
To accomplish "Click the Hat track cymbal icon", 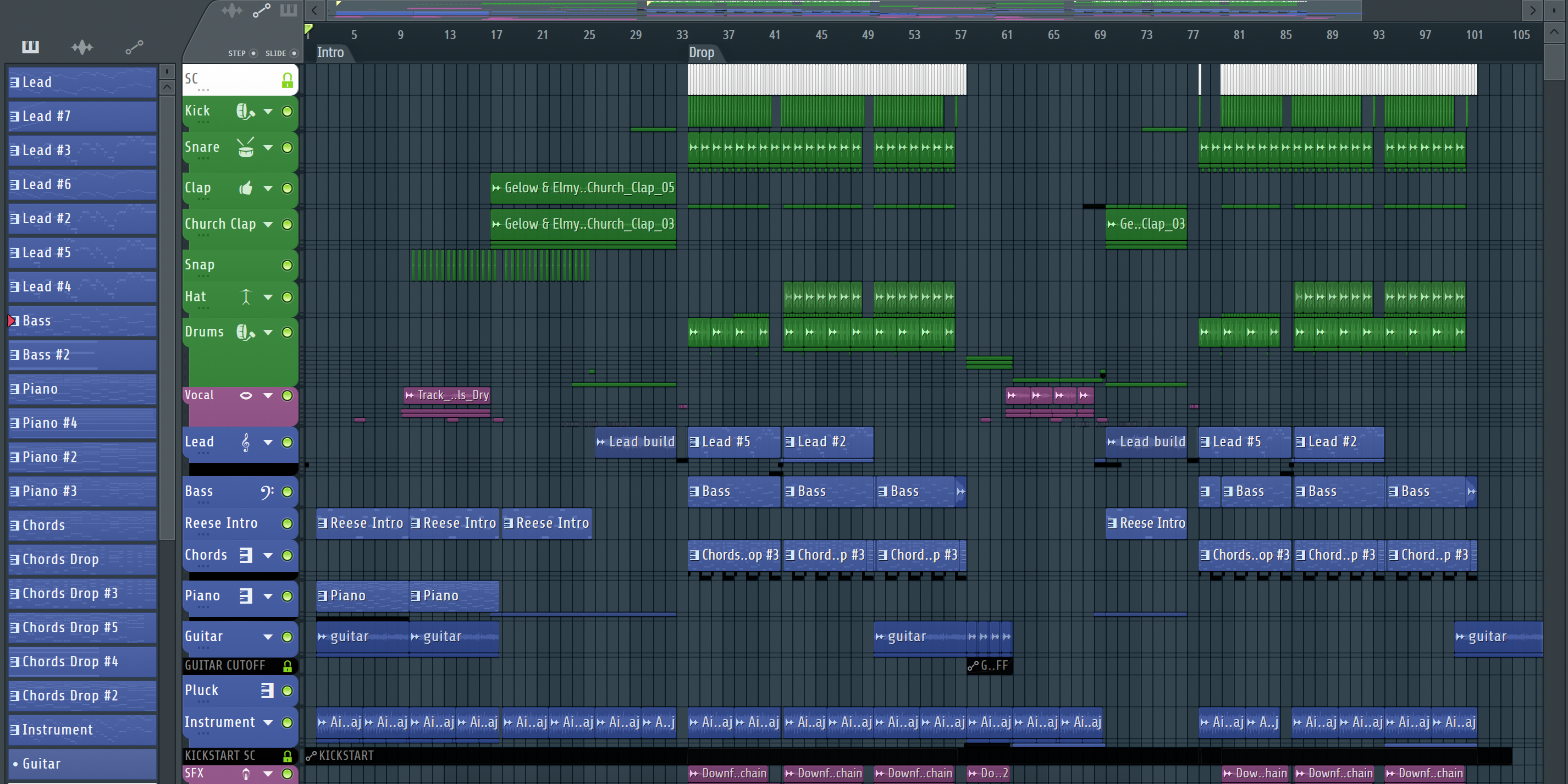I will click(x=245, y=296).
